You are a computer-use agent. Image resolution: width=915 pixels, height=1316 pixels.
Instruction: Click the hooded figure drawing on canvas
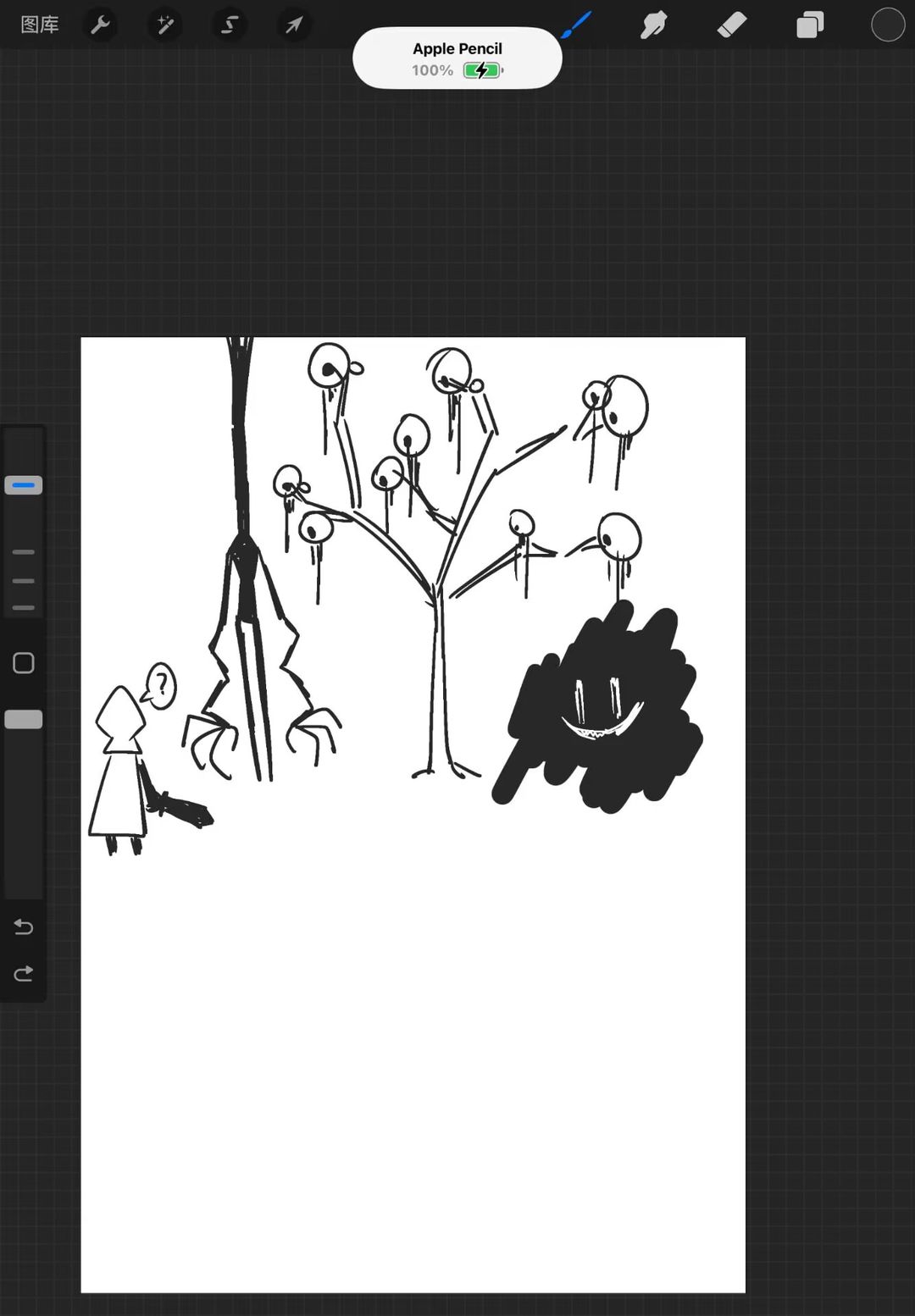tap(120, 771)
